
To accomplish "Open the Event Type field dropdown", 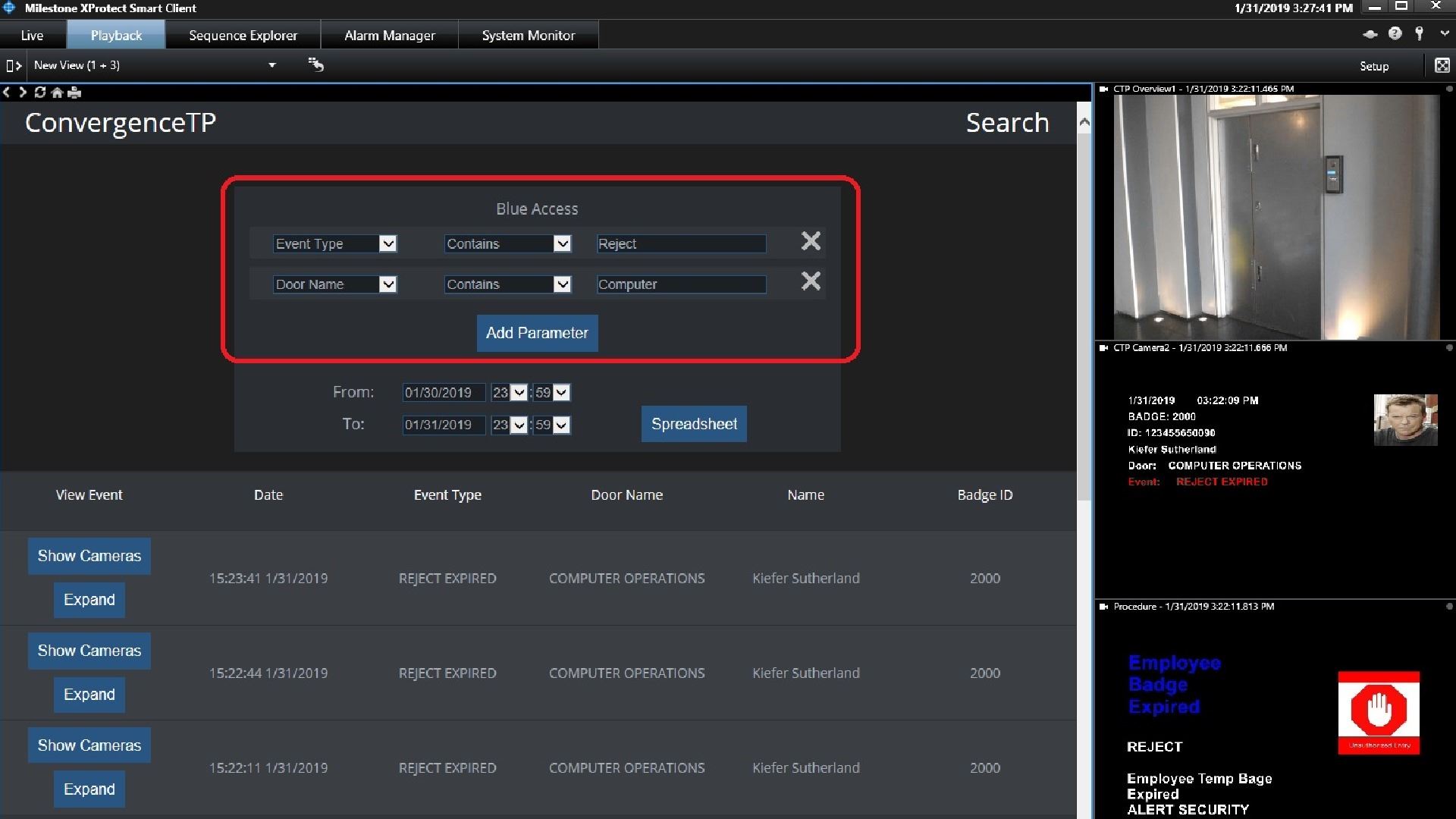I will pos(388,243).
